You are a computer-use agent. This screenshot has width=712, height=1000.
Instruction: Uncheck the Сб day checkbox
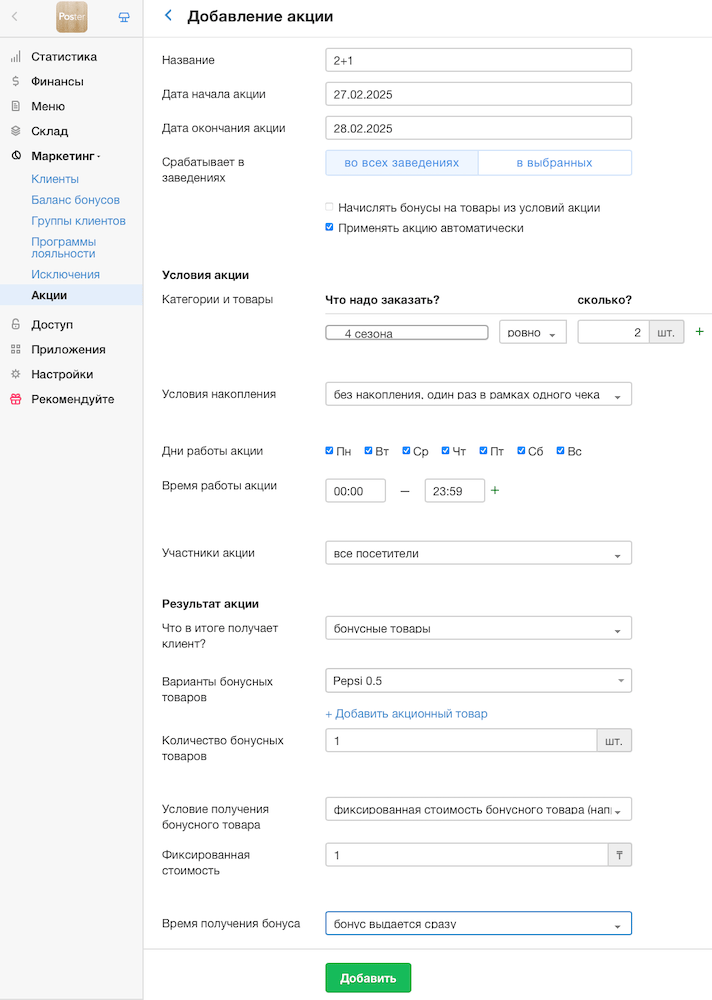point(522,451)
